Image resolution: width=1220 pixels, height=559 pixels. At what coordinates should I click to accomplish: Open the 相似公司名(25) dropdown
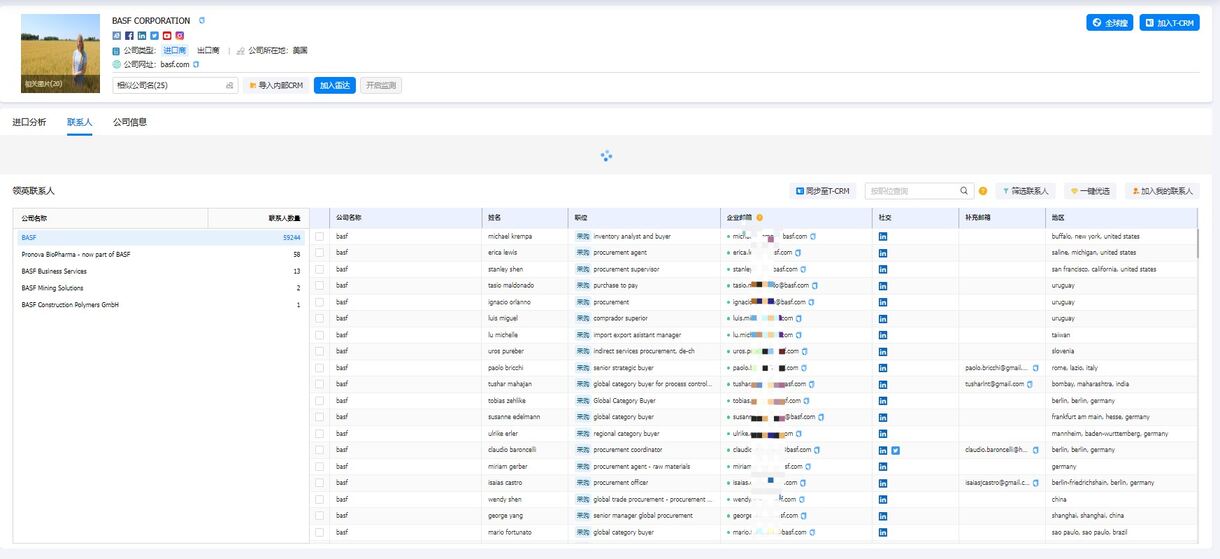[x=175, y=85]
